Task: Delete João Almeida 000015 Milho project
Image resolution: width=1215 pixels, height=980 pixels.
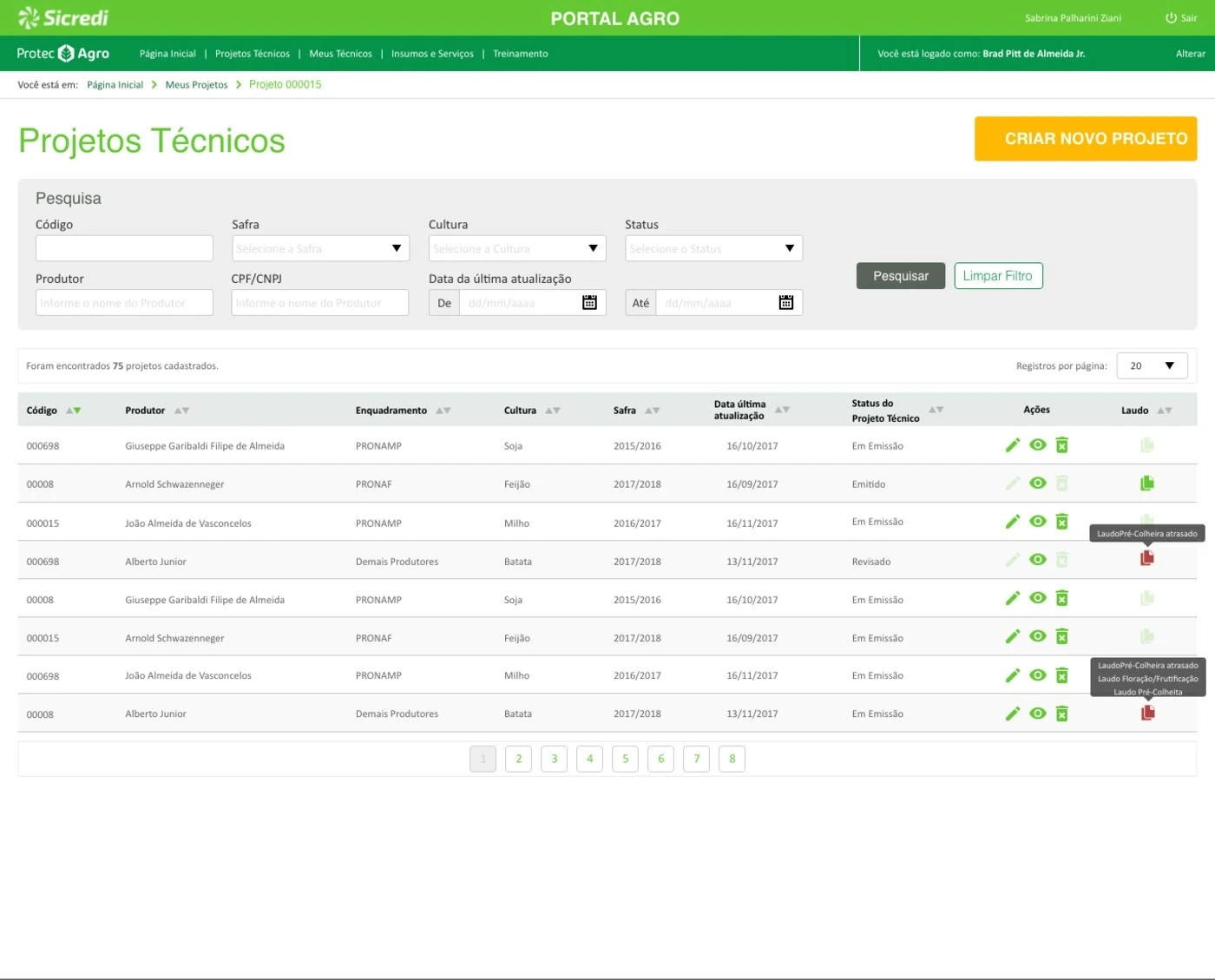Action: (1061, 522)
